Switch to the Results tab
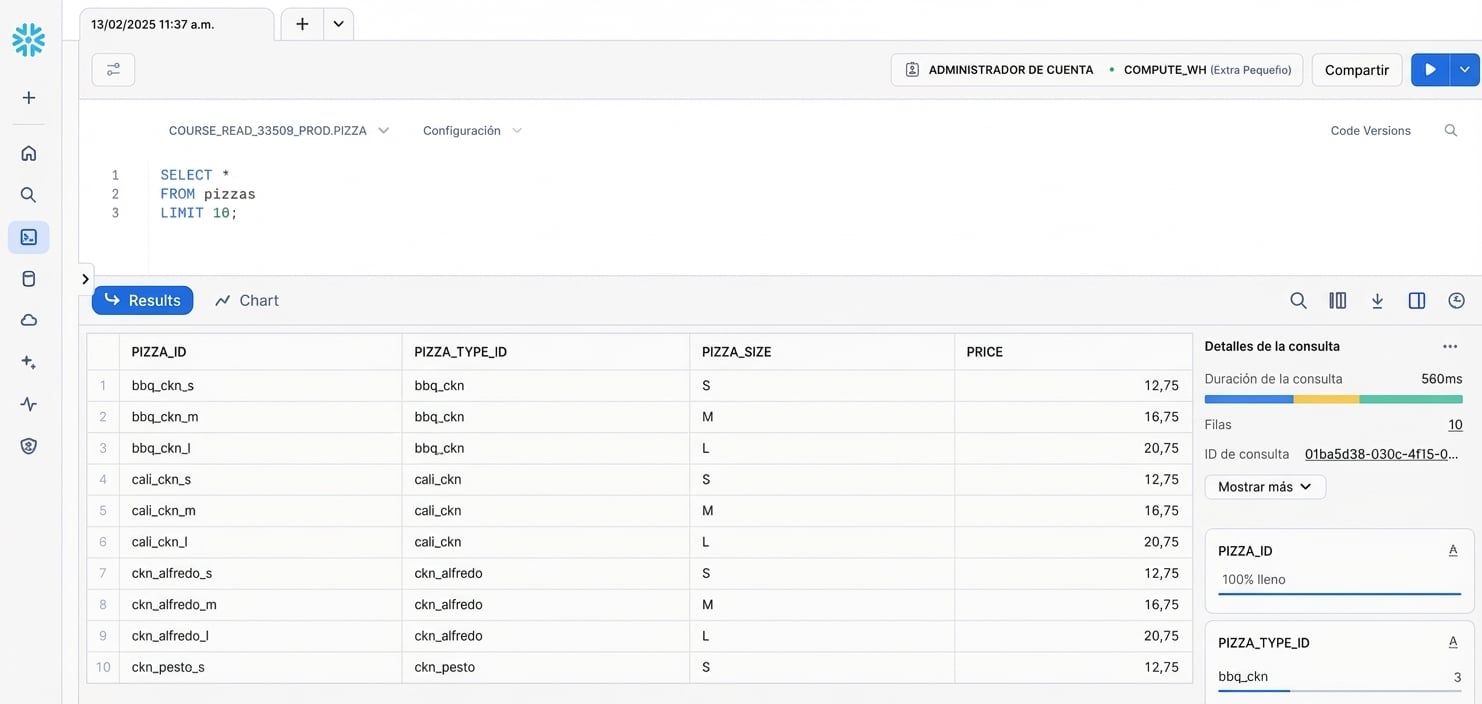1482x704 pixels. point(143,301)
